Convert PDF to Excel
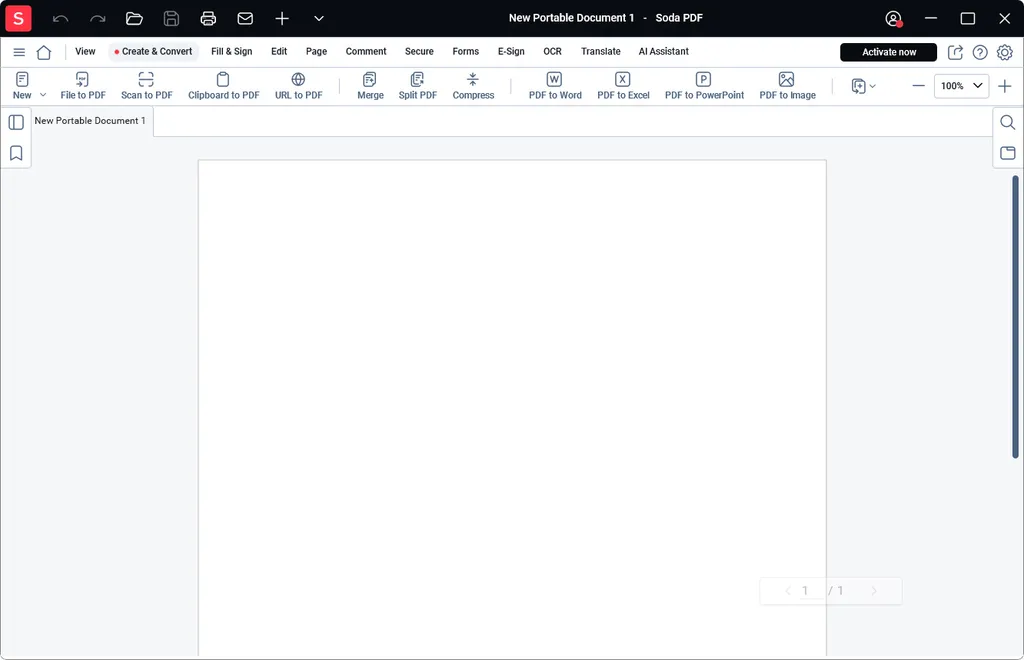 623,86
